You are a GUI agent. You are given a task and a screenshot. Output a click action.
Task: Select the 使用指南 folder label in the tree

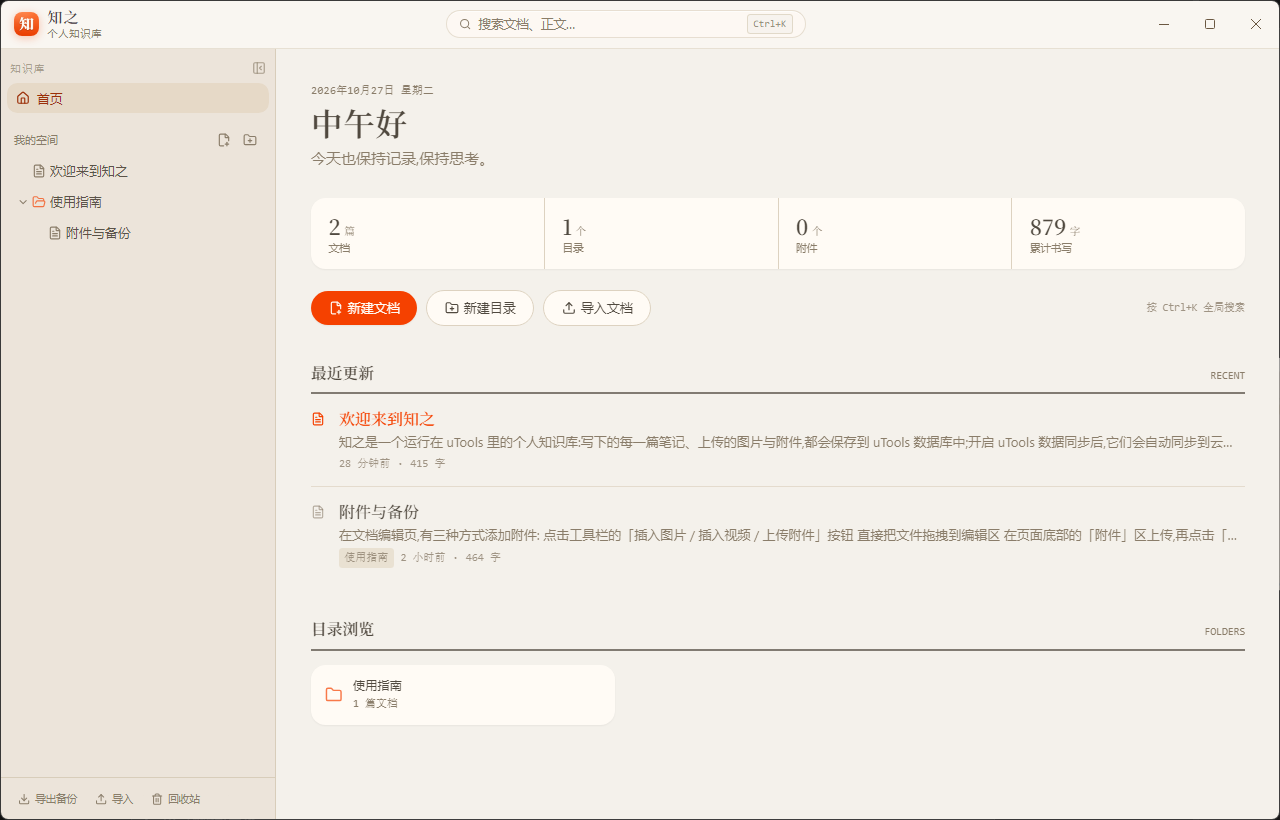tap(76, 202)
